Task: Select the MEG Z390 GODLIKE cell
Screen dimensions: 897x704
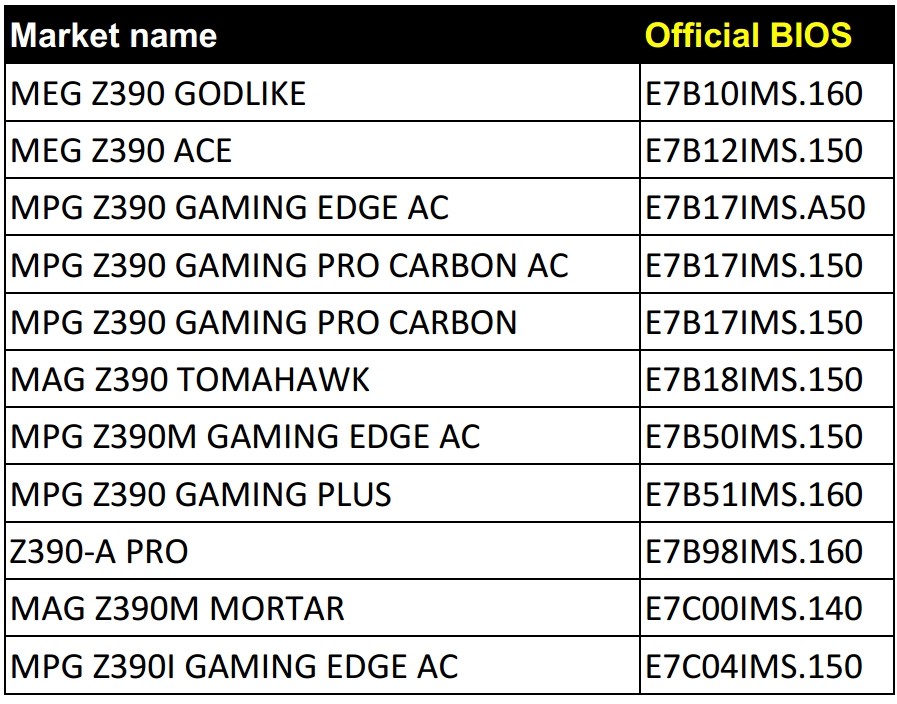Action: [x=158, y=94]
